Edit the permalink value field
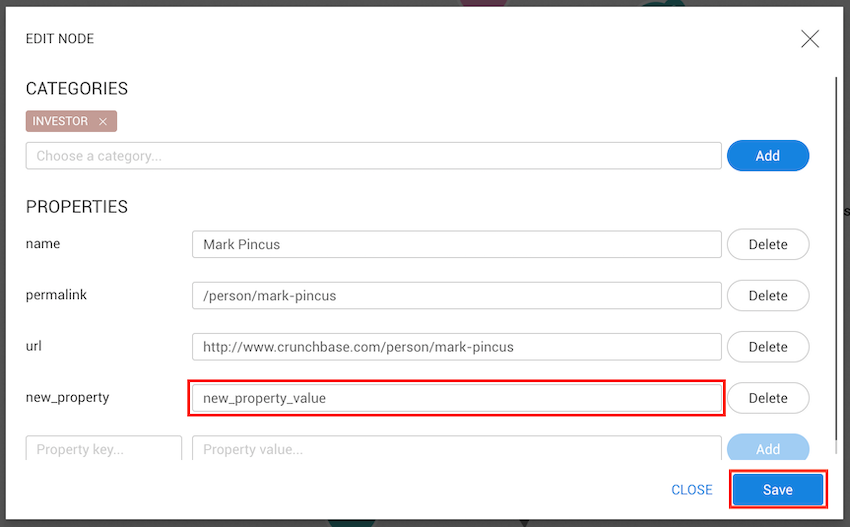This screenshot has height=527, width=850. pos(456,295)
